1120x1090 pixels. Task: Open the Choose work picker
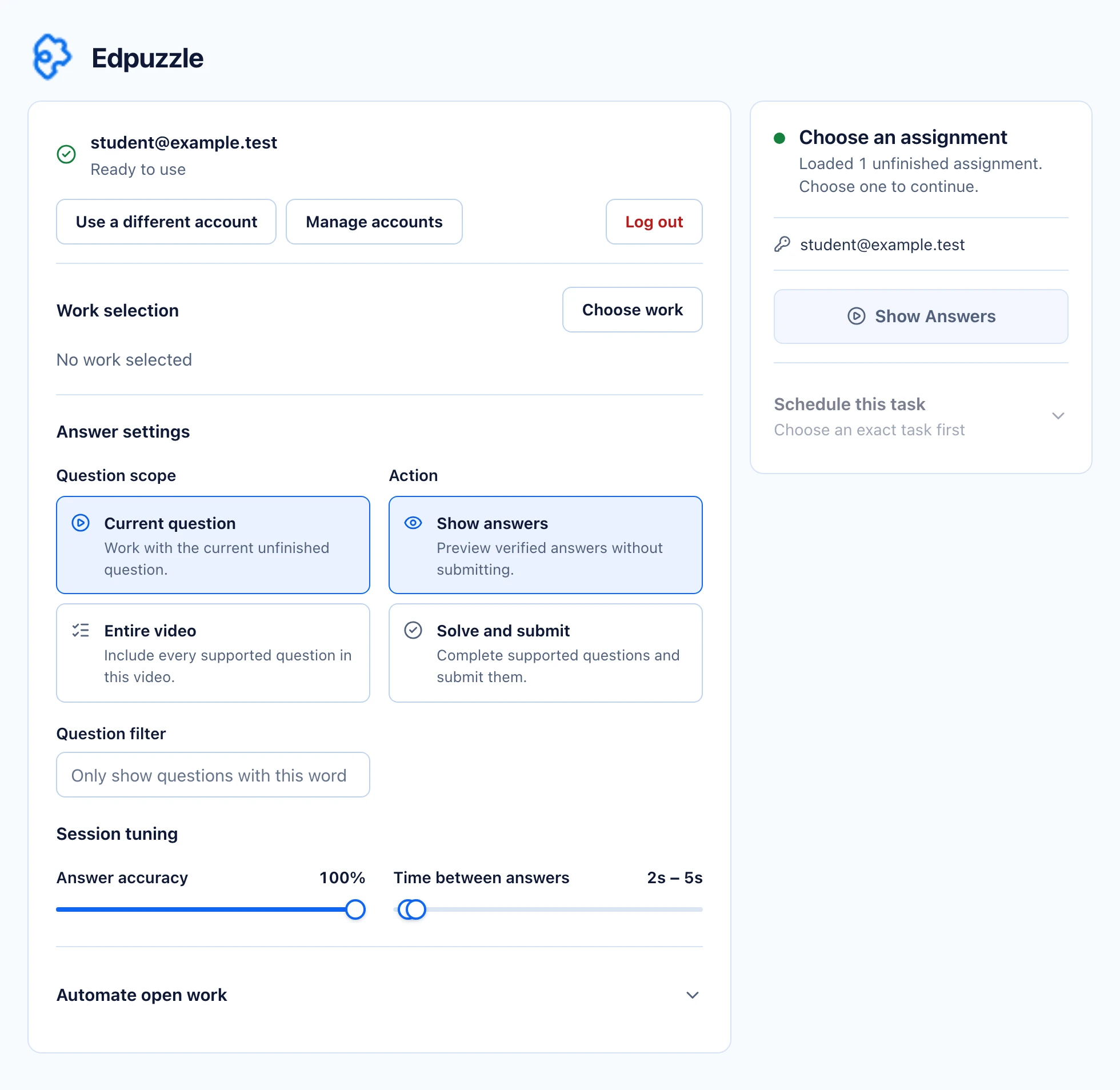tap(632, 310)
